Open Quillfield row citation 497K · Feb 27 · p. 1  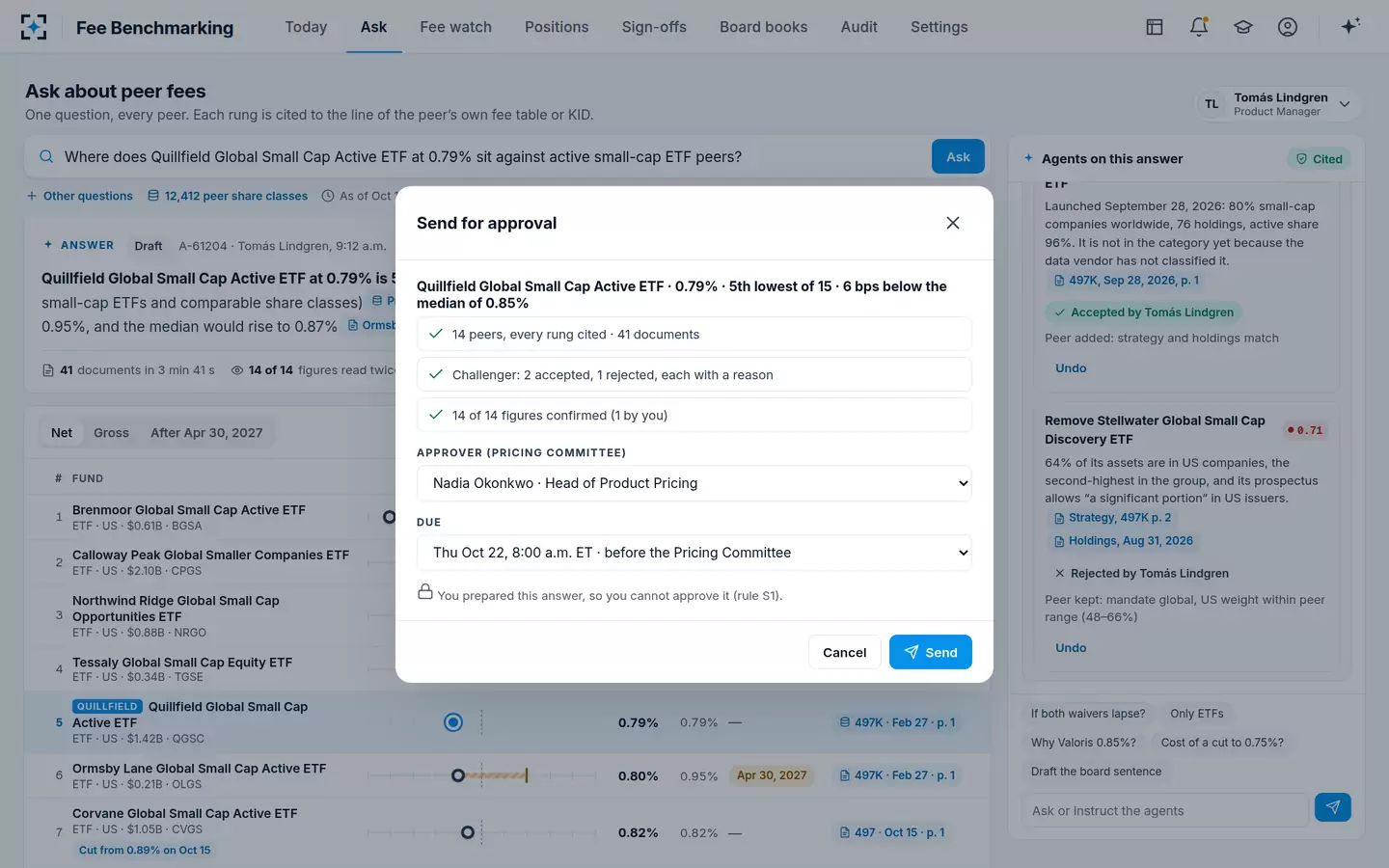897,722
